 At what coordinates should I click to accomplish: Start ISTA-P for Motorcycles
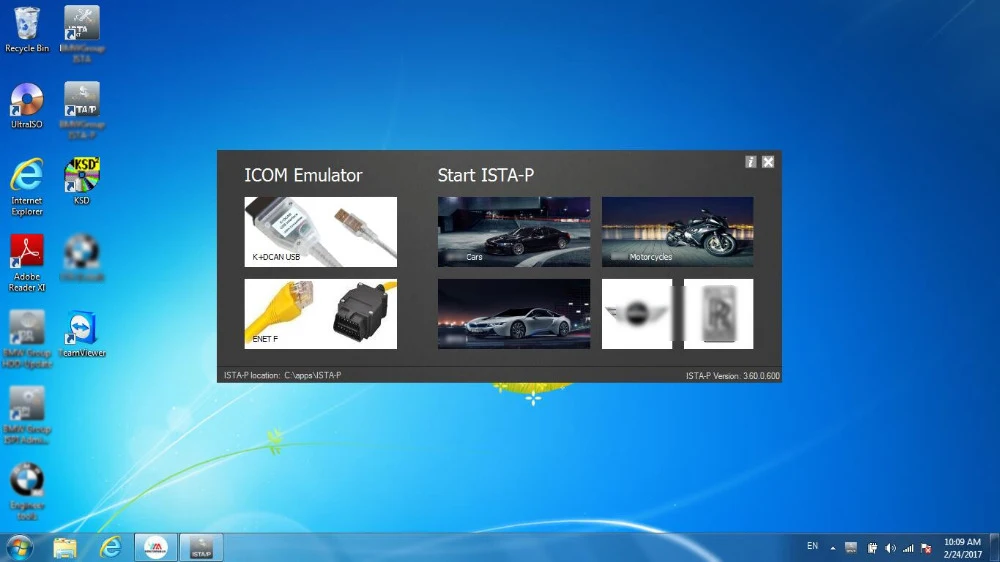point(677,232)
